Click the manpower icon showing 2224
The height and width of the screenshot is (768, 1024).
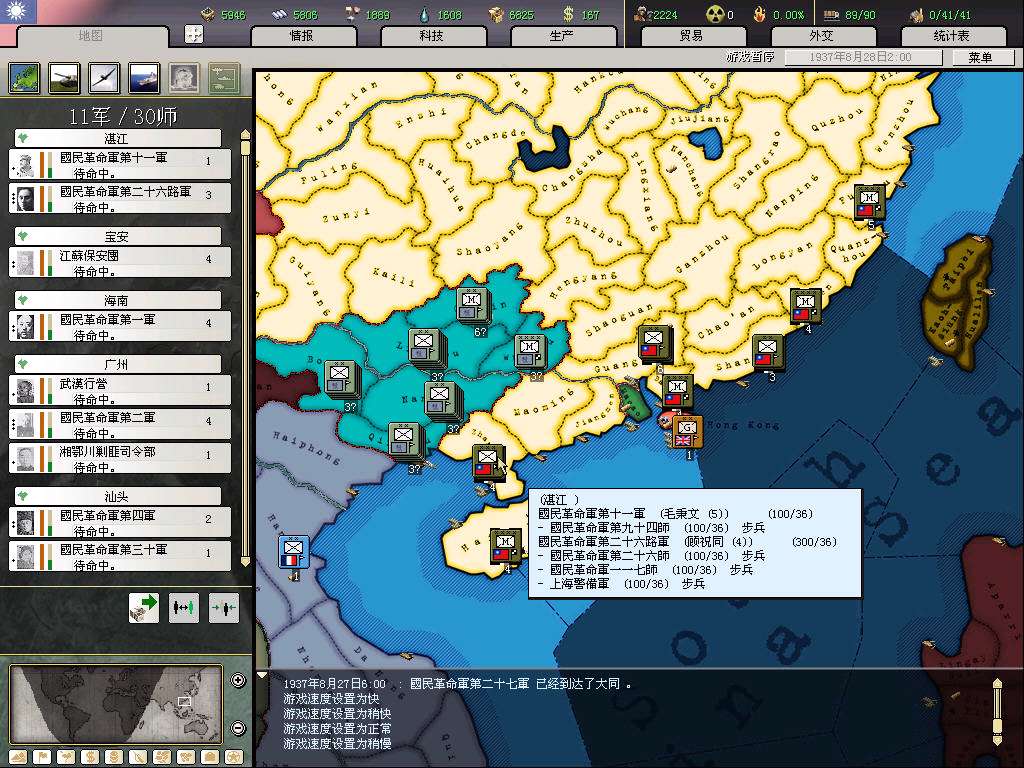pyautogui.click(x=643, y=14)
